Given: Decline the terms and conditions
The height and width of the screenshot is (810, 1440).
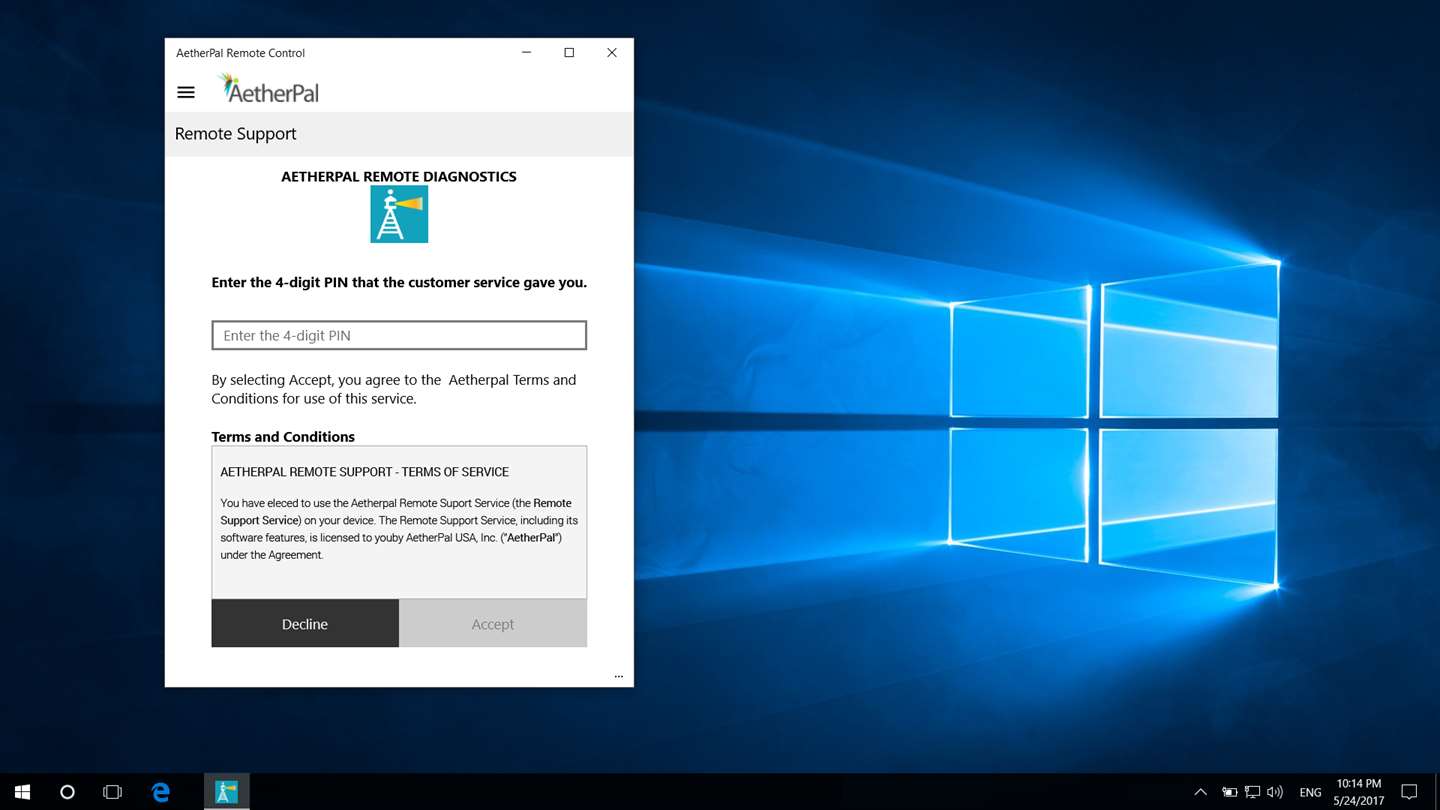Looking at the screenshot, I should click(305, 623).
